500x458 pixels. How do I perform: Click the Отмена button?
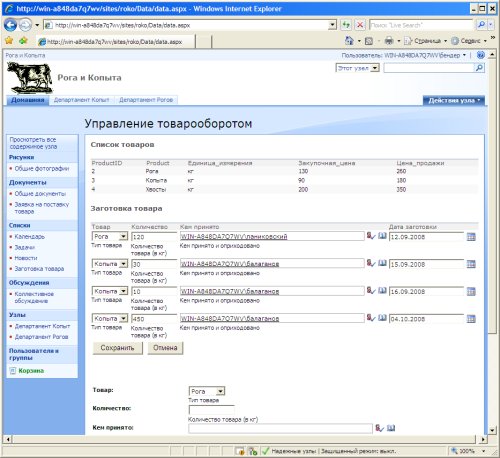pos(165,348)
